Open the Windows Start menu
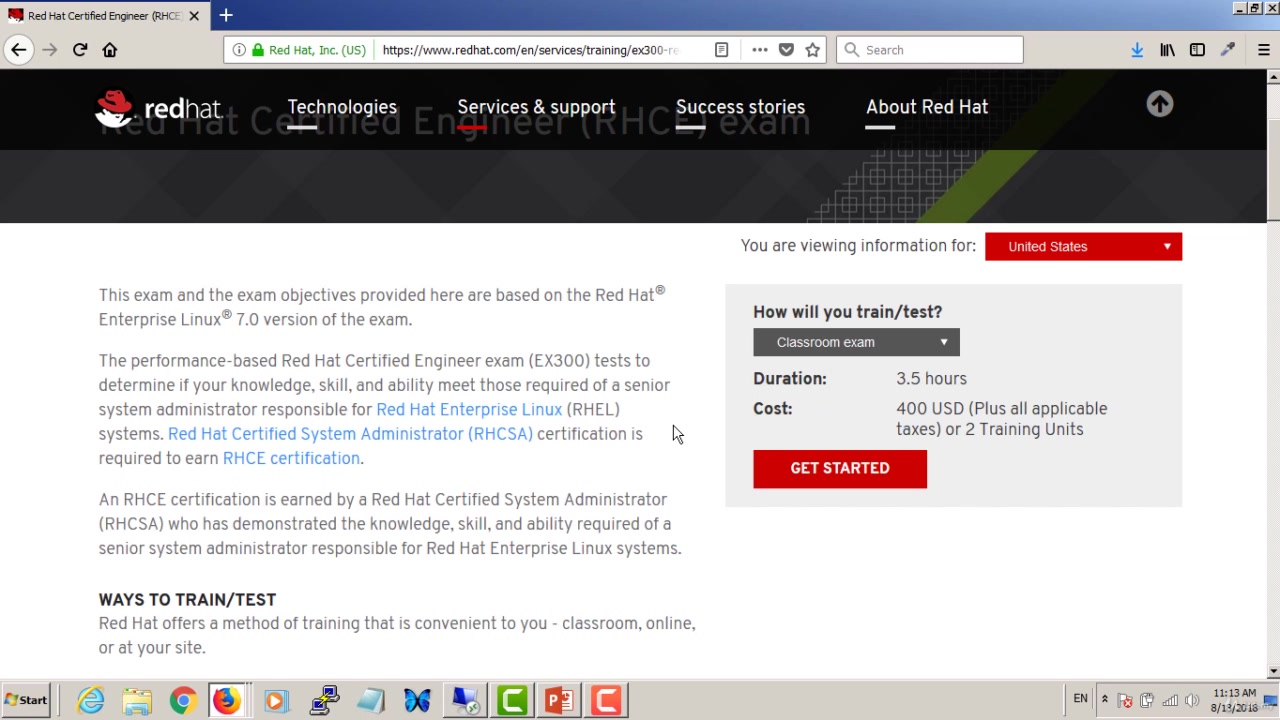1280x720 pixels. click(x=26, y=700)
